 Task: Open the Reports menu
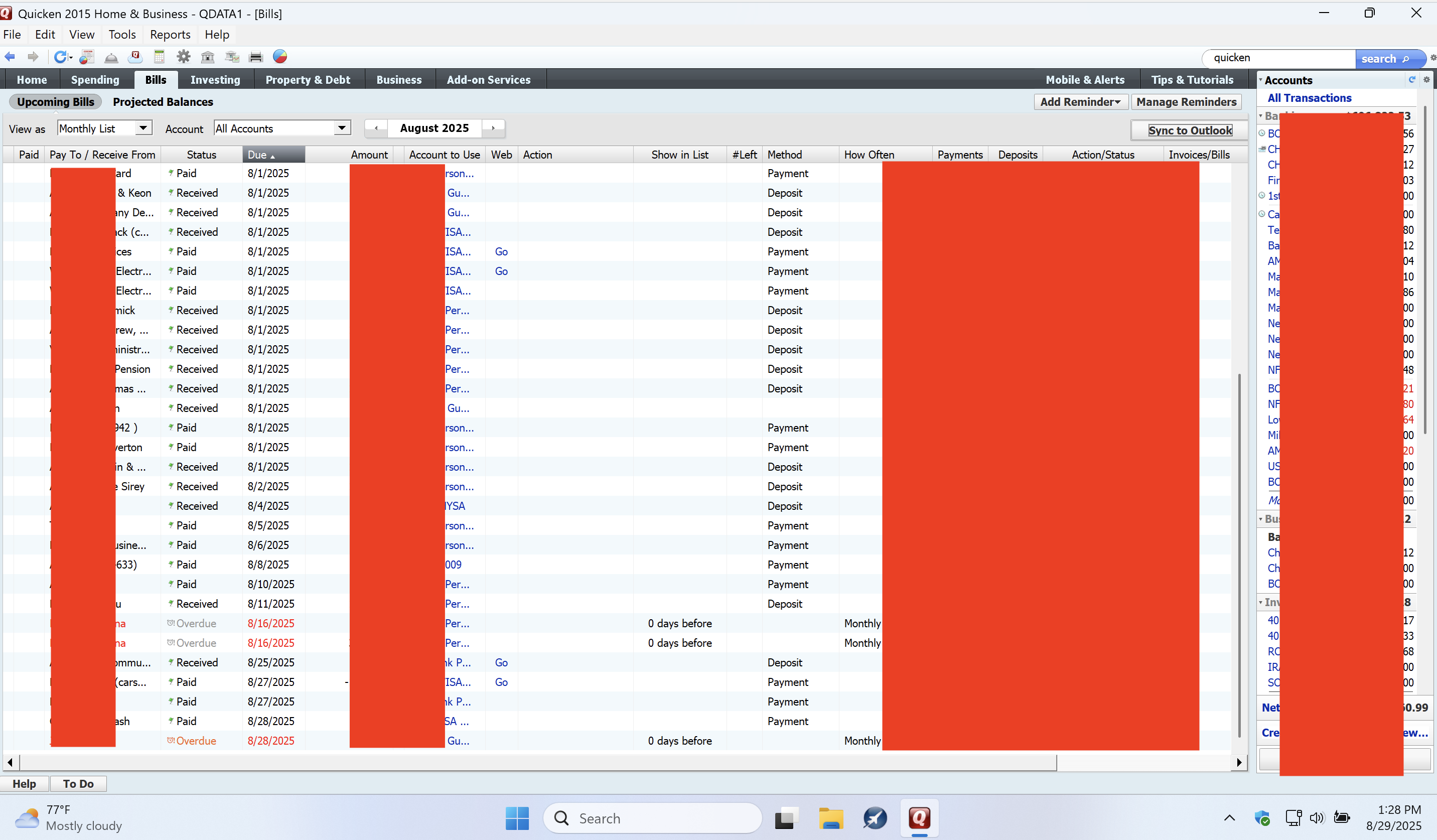tap(170, 35)
